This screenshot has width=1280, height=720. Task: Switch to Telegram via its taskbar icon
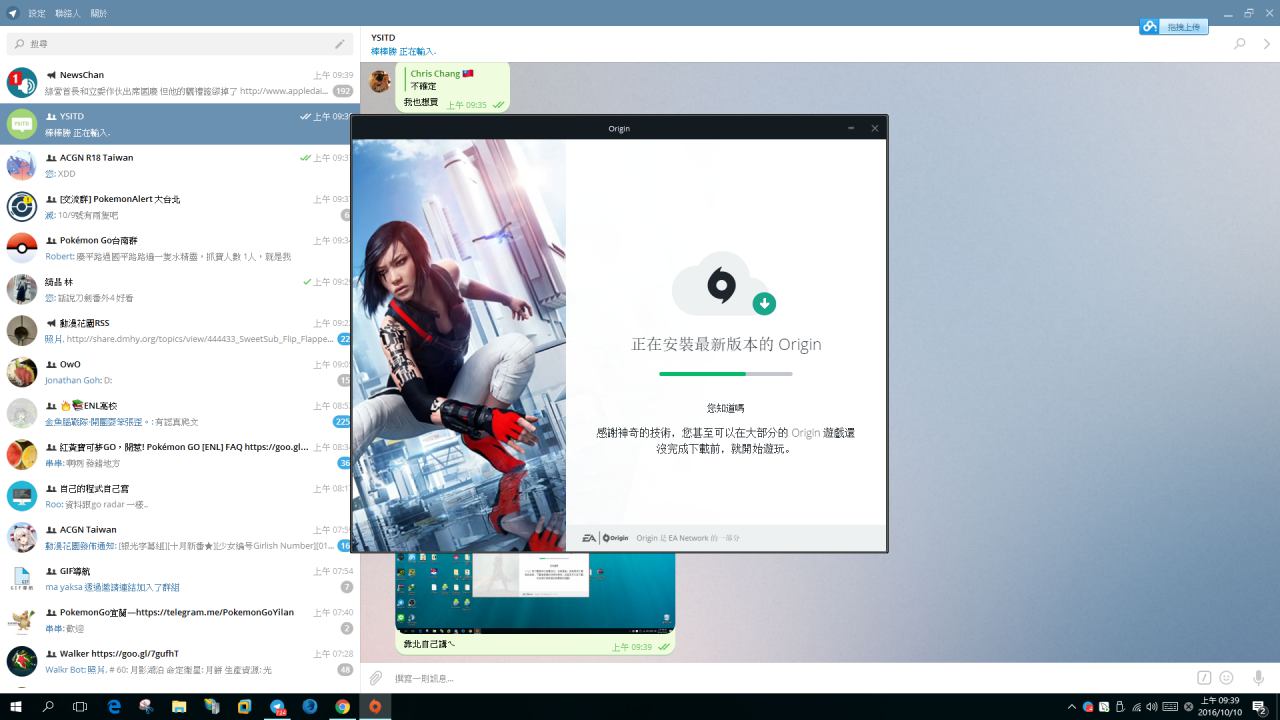point(278,707)
